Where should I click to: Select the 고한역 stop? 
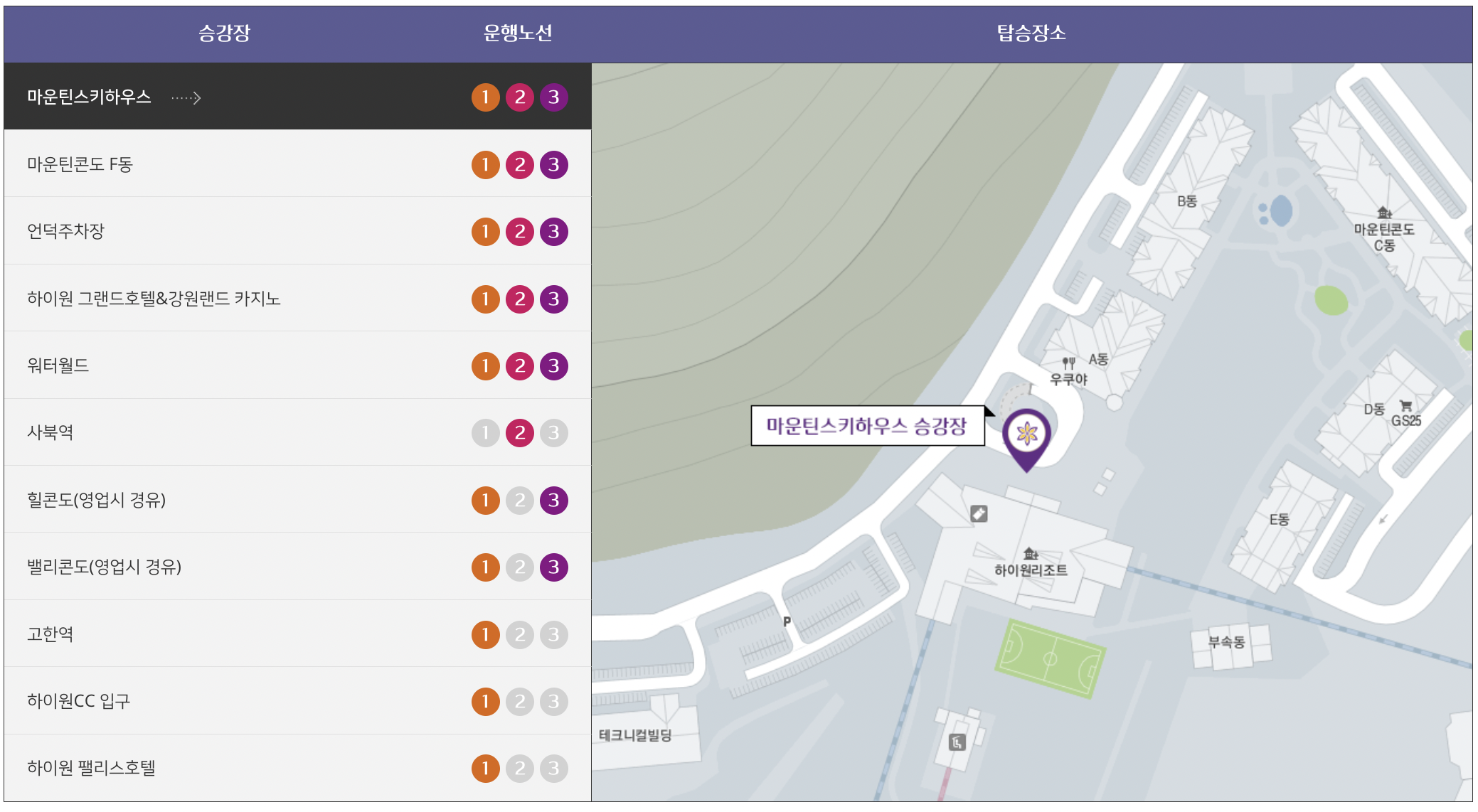[x=297, y=634]
